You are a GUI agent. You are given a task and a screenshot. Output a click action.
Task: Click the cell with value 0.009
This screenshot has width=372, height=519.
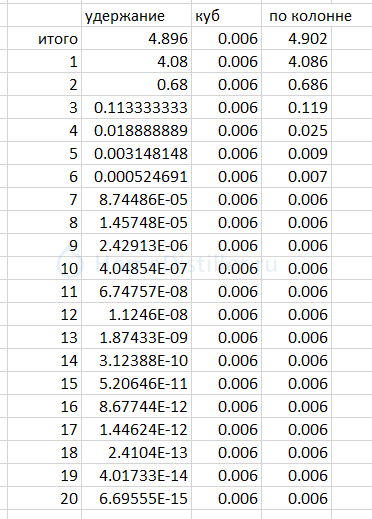[x=297, y=154]
